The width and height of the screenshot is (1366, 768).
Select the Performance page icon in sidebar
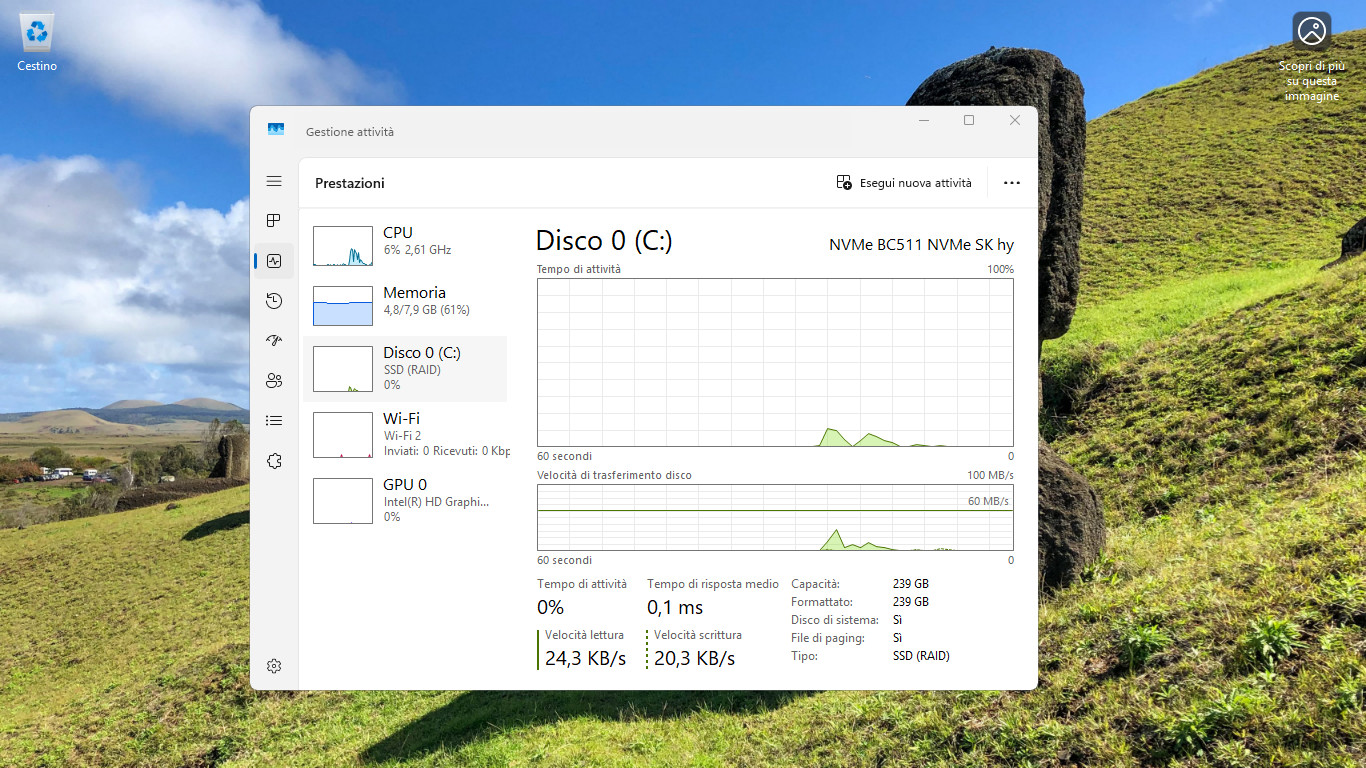tap(274, 261)
